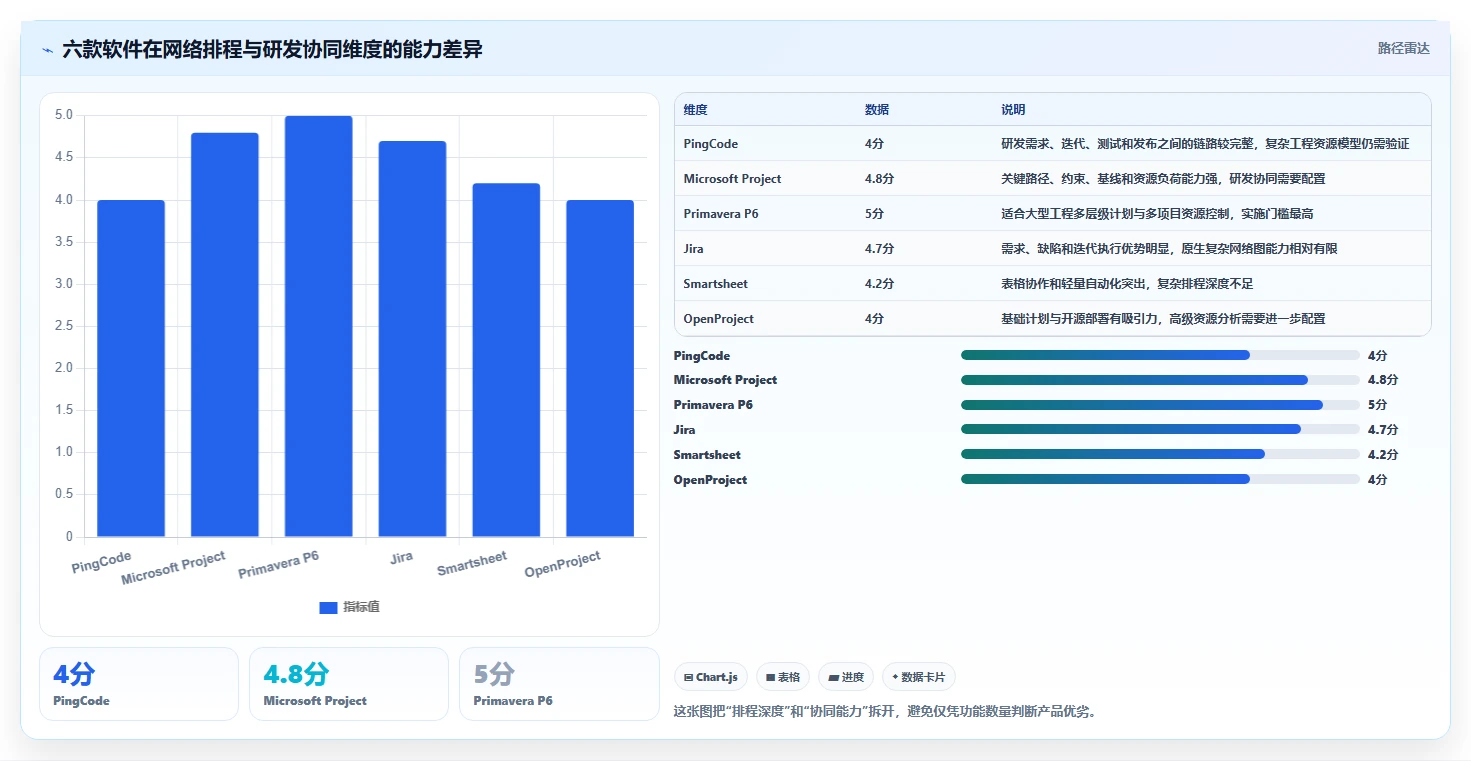The height and width of the screenshot is (761, 1471).
Task: Click the OpenProject label in the progress list
Action: pos(710,480)
